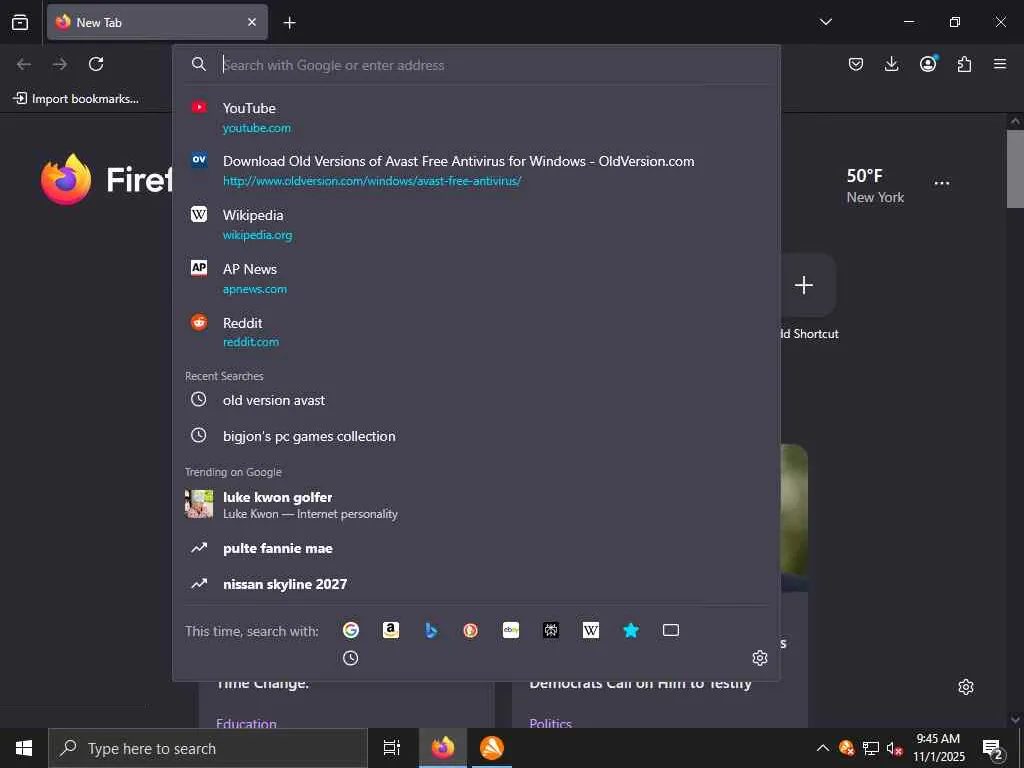
Task: Open the OldVersion.com Avast suggestion
Action: click(x=477, y=170)
